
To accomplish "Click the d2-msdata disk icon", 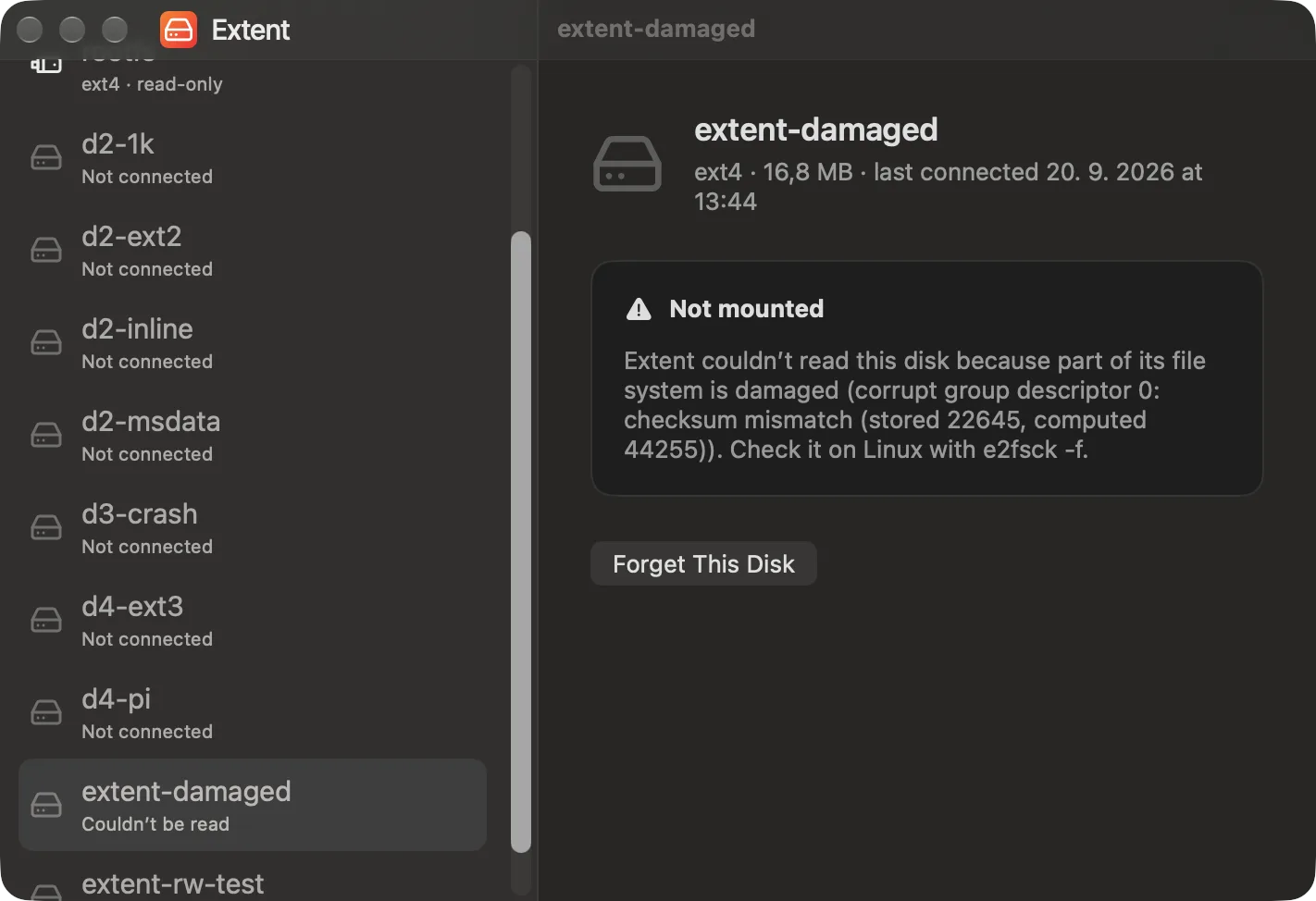I will tap(46, 435).
